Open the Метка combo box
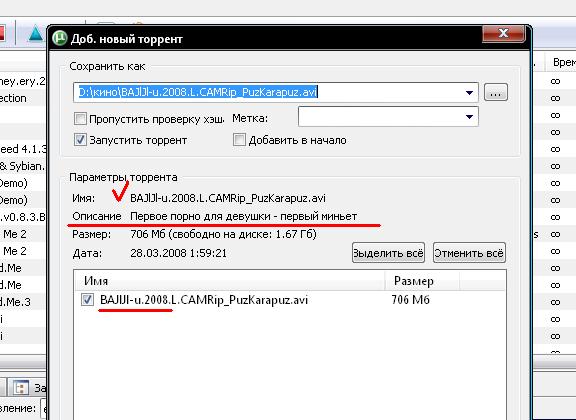This screenshot has height=420, width=576. click(x=388, y=116)
